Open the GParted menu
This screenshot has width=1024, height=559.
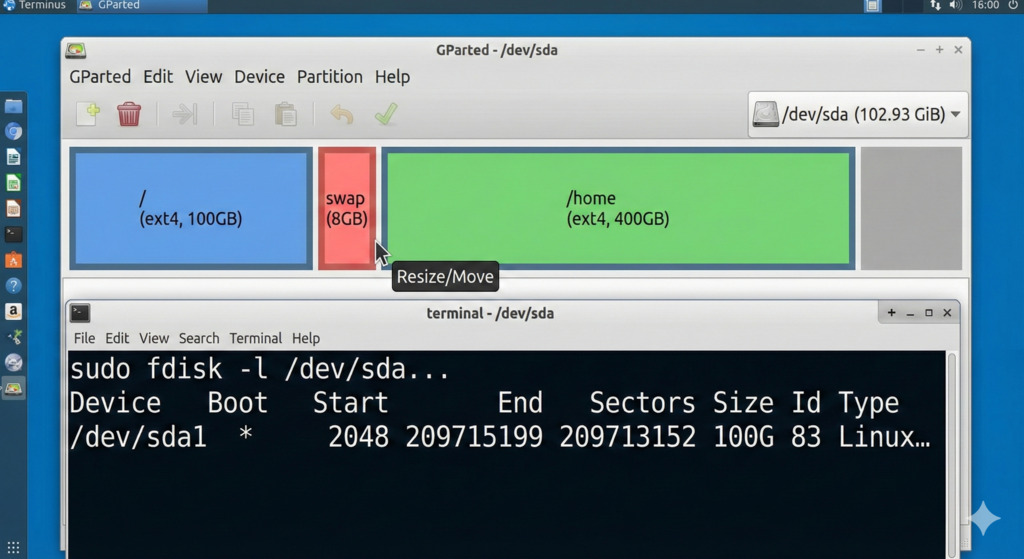click(x=100, y=77)
